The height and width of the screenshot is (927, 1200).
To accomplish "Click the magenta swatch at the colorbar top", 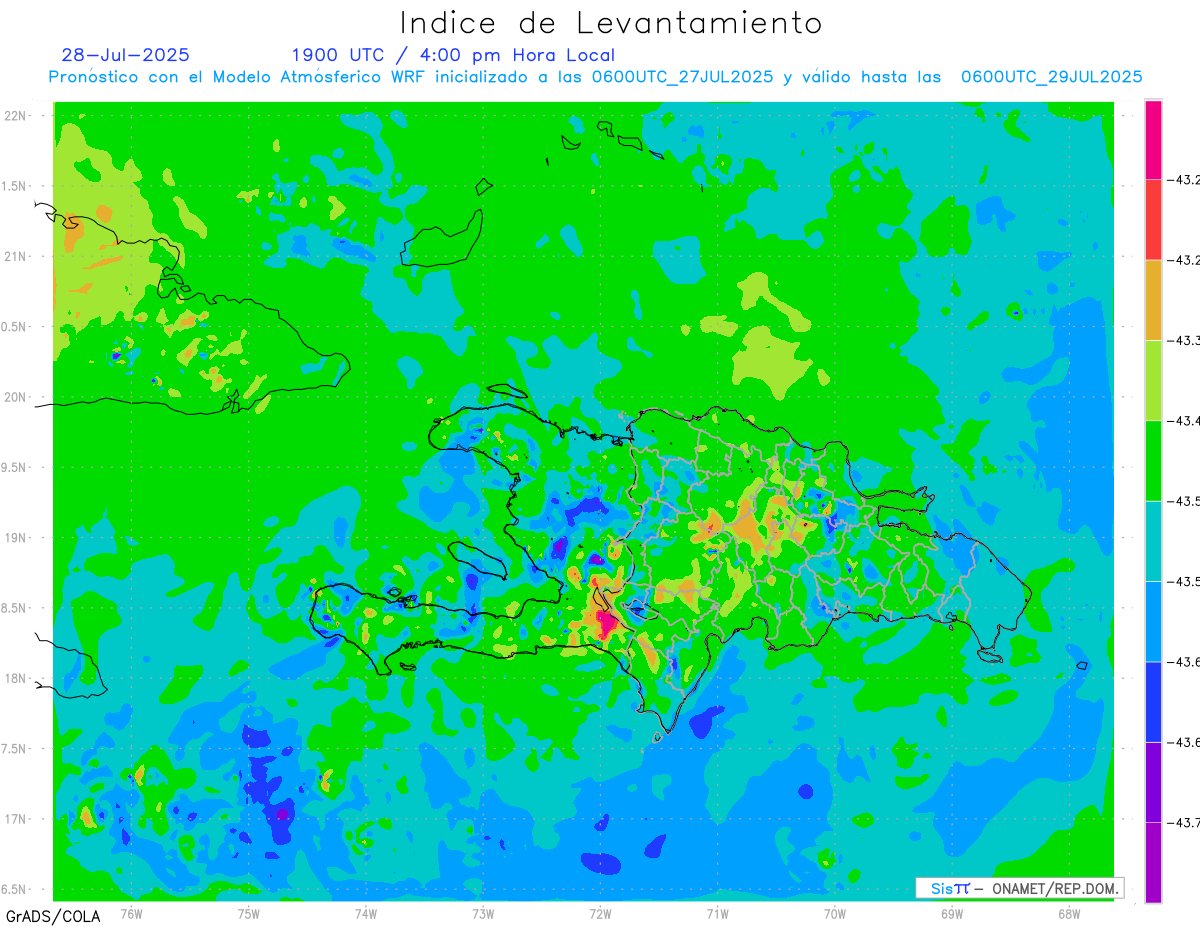I will 1153,140.
